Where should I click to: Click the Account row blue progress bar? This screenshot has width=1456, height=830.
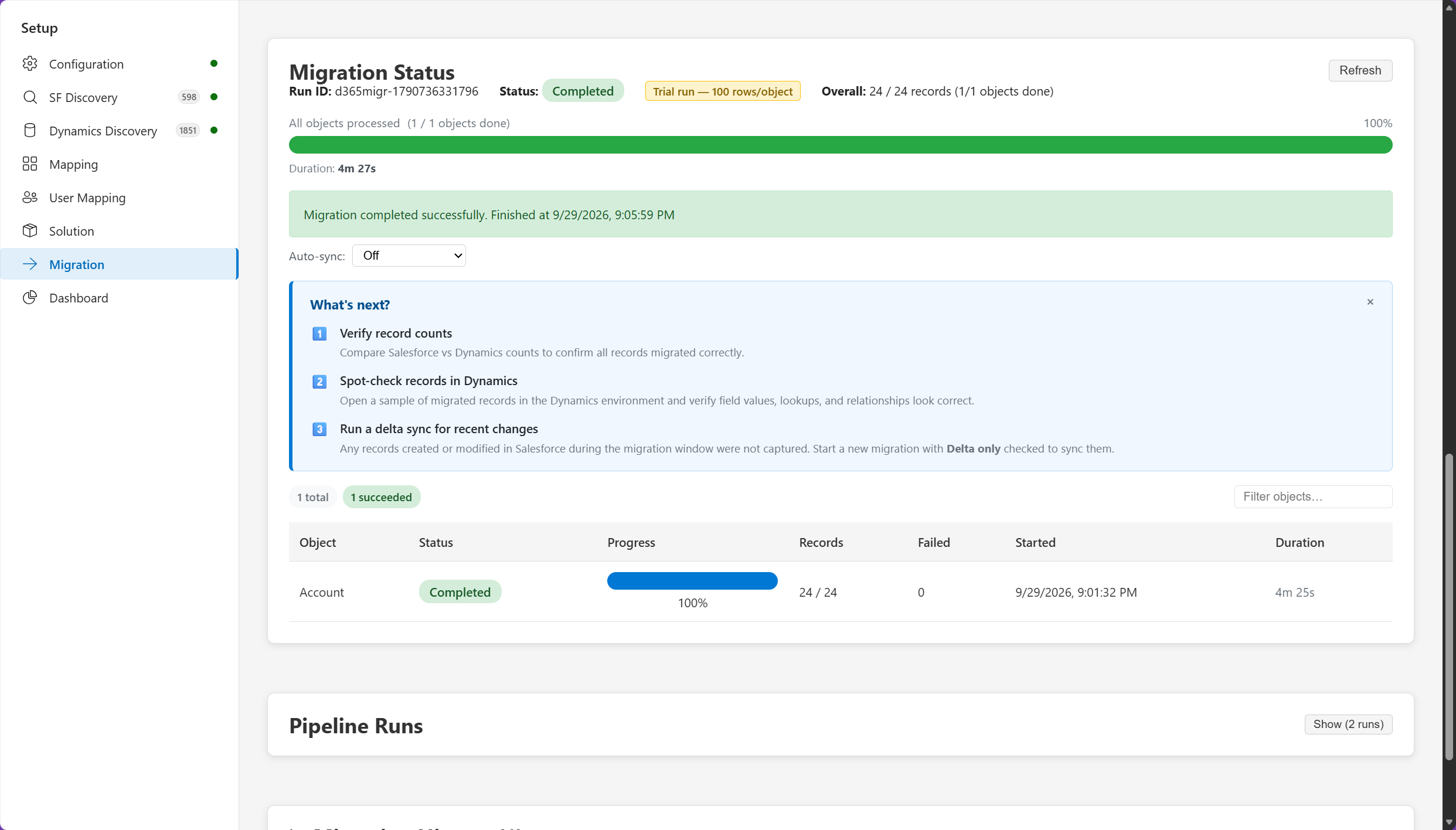pyautogui.click(x=692, y=581)
